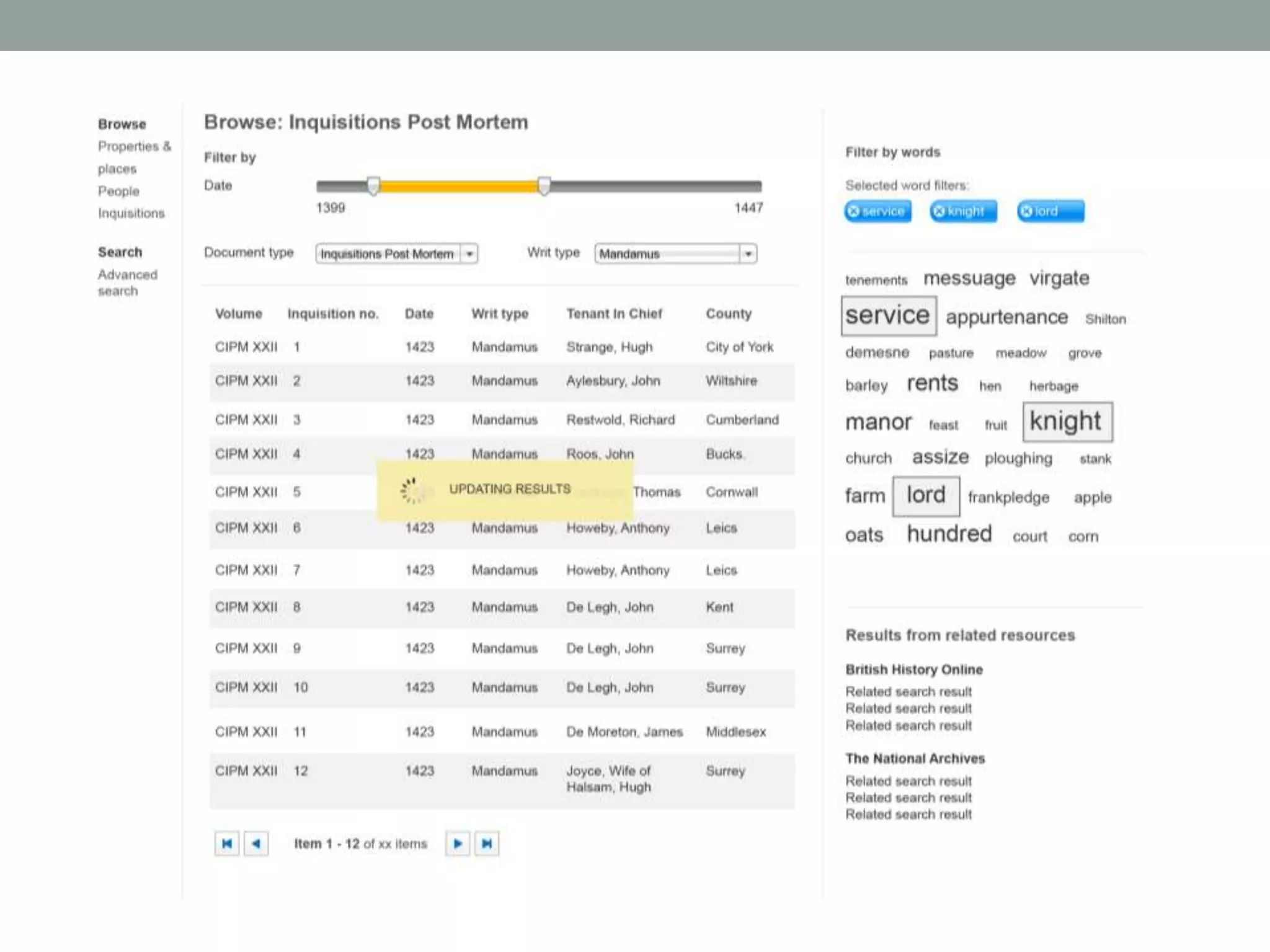
Task: Go to previous page of results
Action: (x=256, y=844)
